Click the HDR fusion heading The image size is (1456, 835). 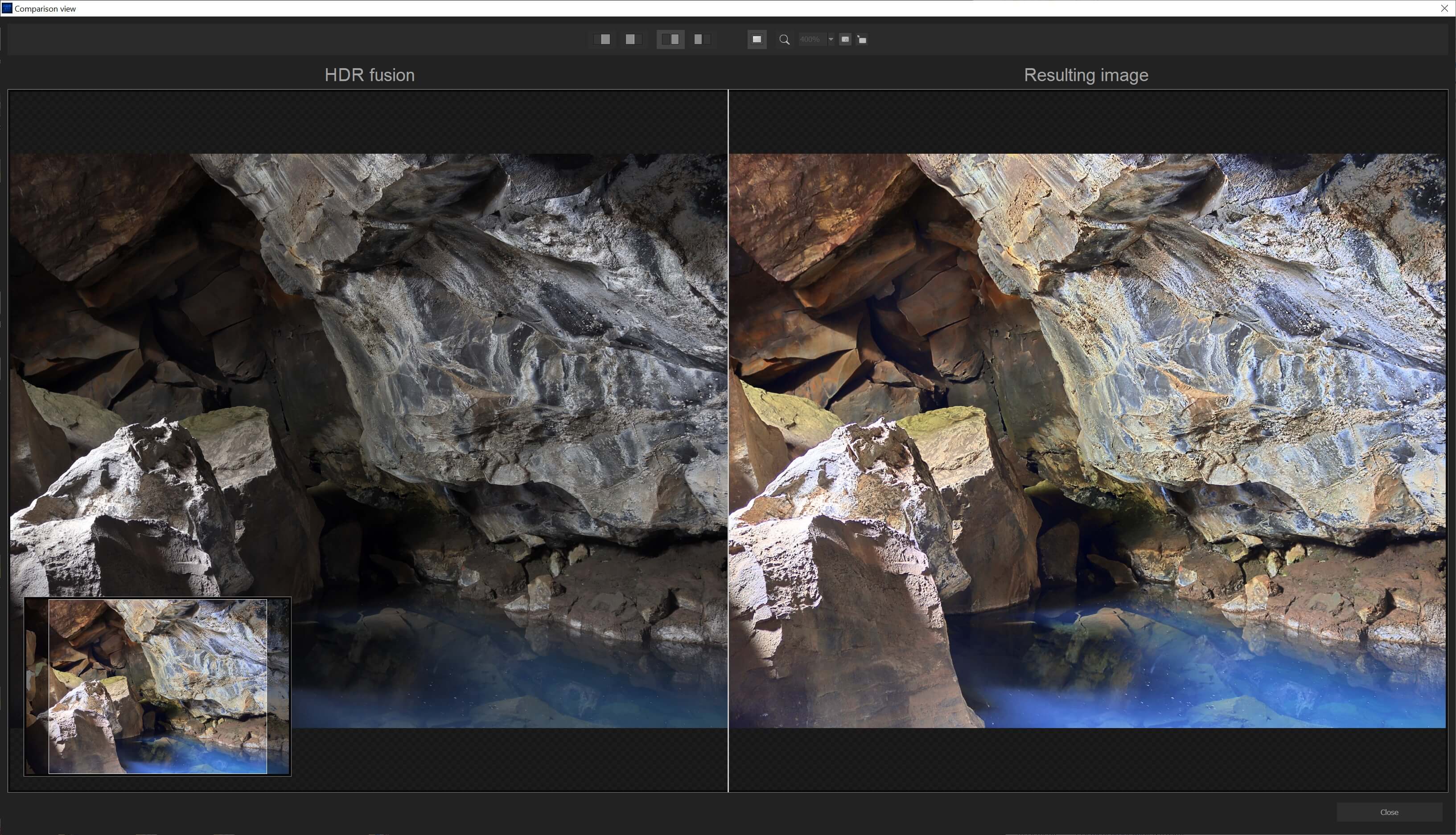(370, 75)
